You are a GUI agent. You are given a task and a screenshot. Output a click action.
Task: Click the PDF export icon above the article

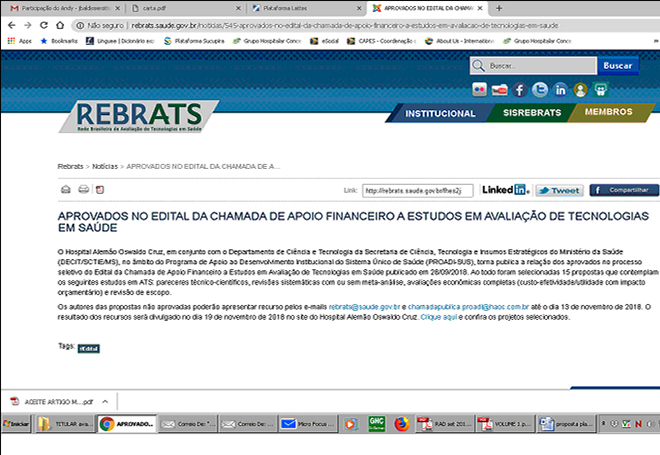pyautogui.click(x=99, y=189)
